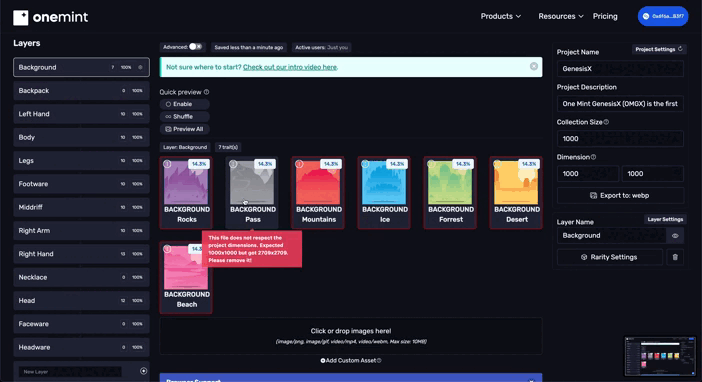Select the Left Hand layer

click(81, 114)
